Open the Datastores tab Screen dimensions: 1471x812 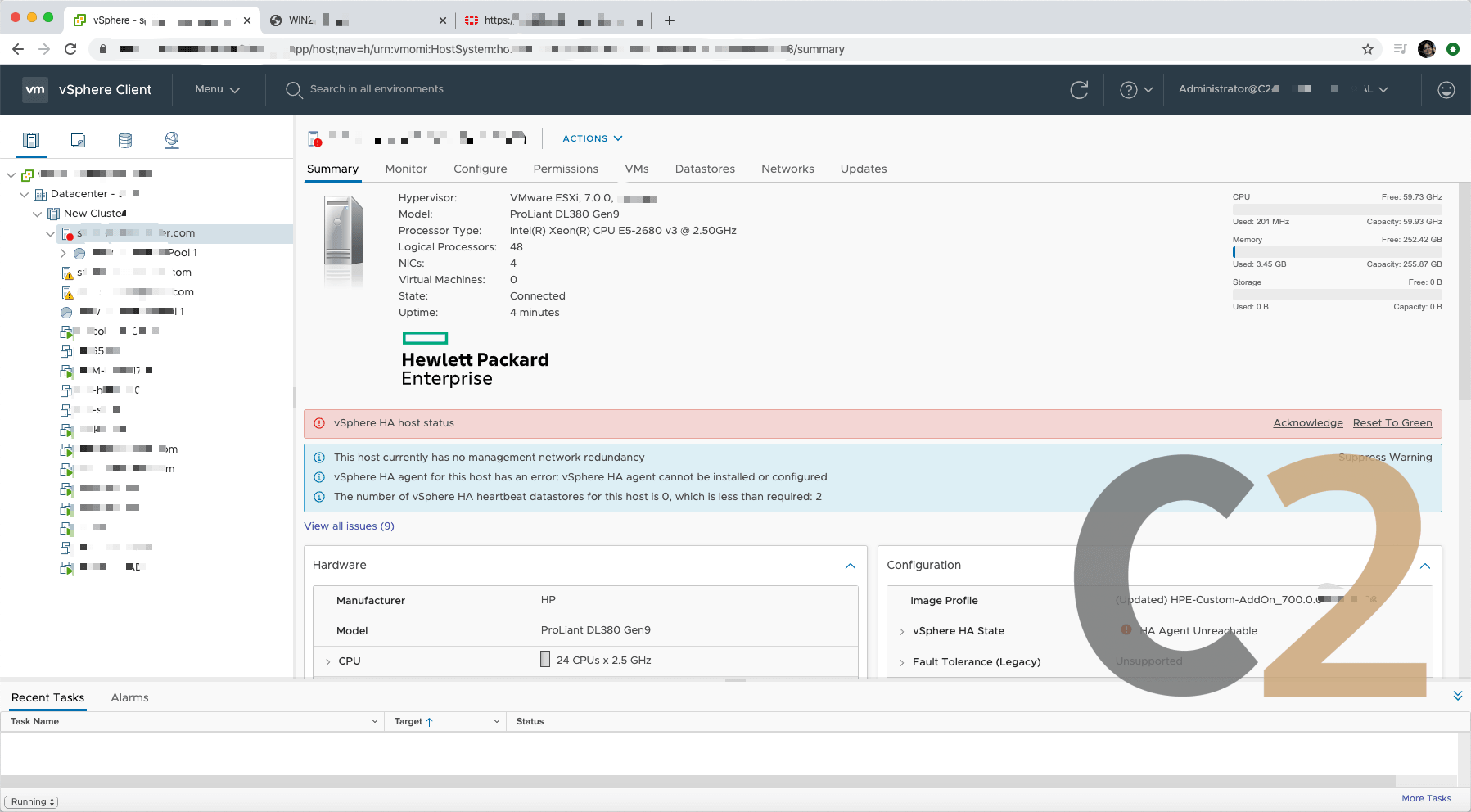click(x=704, y=169)
